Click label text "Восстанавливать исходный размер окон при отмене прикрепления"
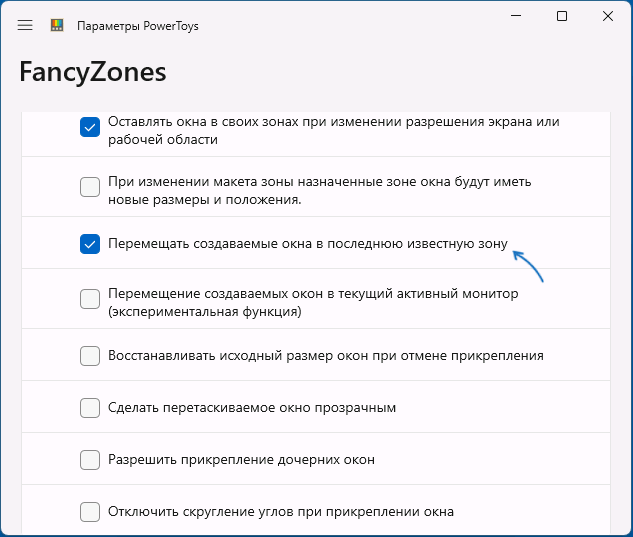633x537 pixels. (x=325, y=355)
